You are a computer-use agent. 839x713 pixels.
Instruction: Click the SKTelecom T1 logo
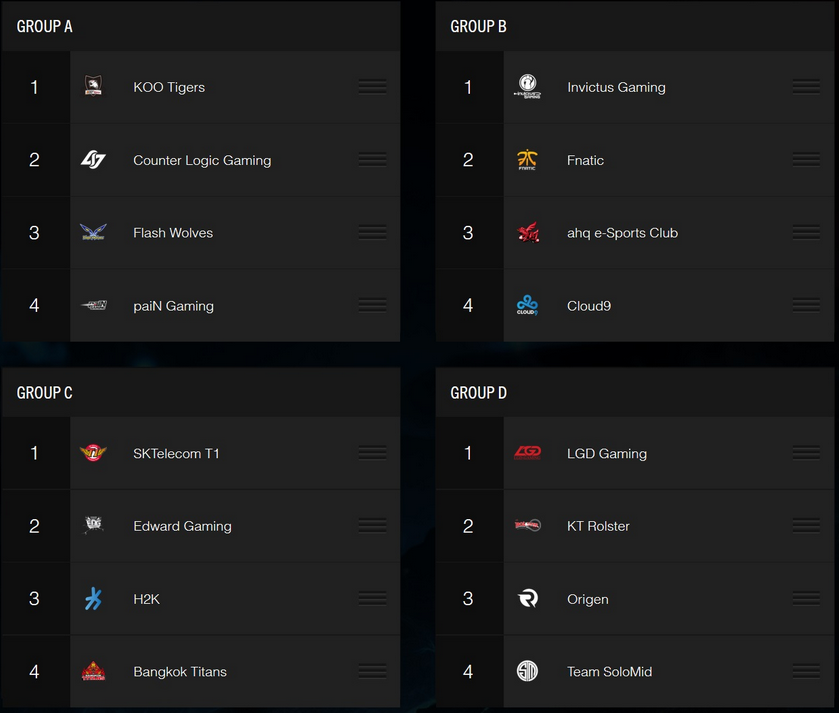point(93,453)
